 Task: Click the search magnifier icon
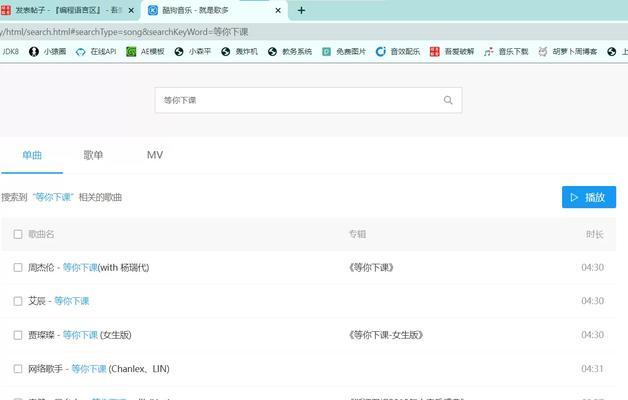click(448, 100)
